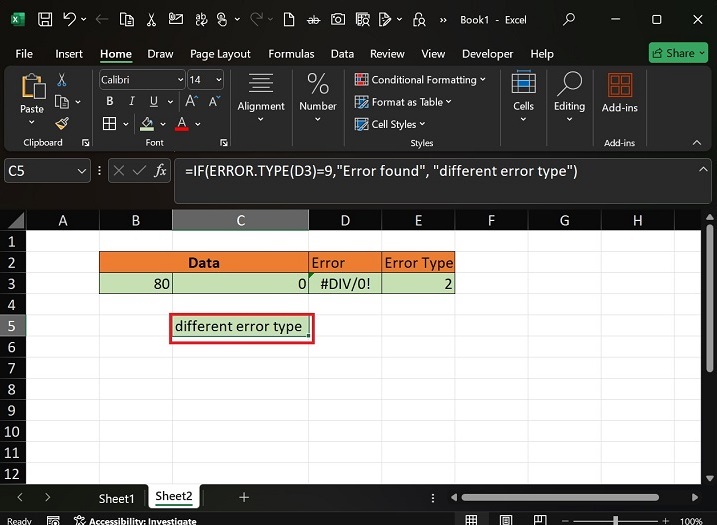Expand the Name Box dropdown arrow

click(x=82, y=171)
